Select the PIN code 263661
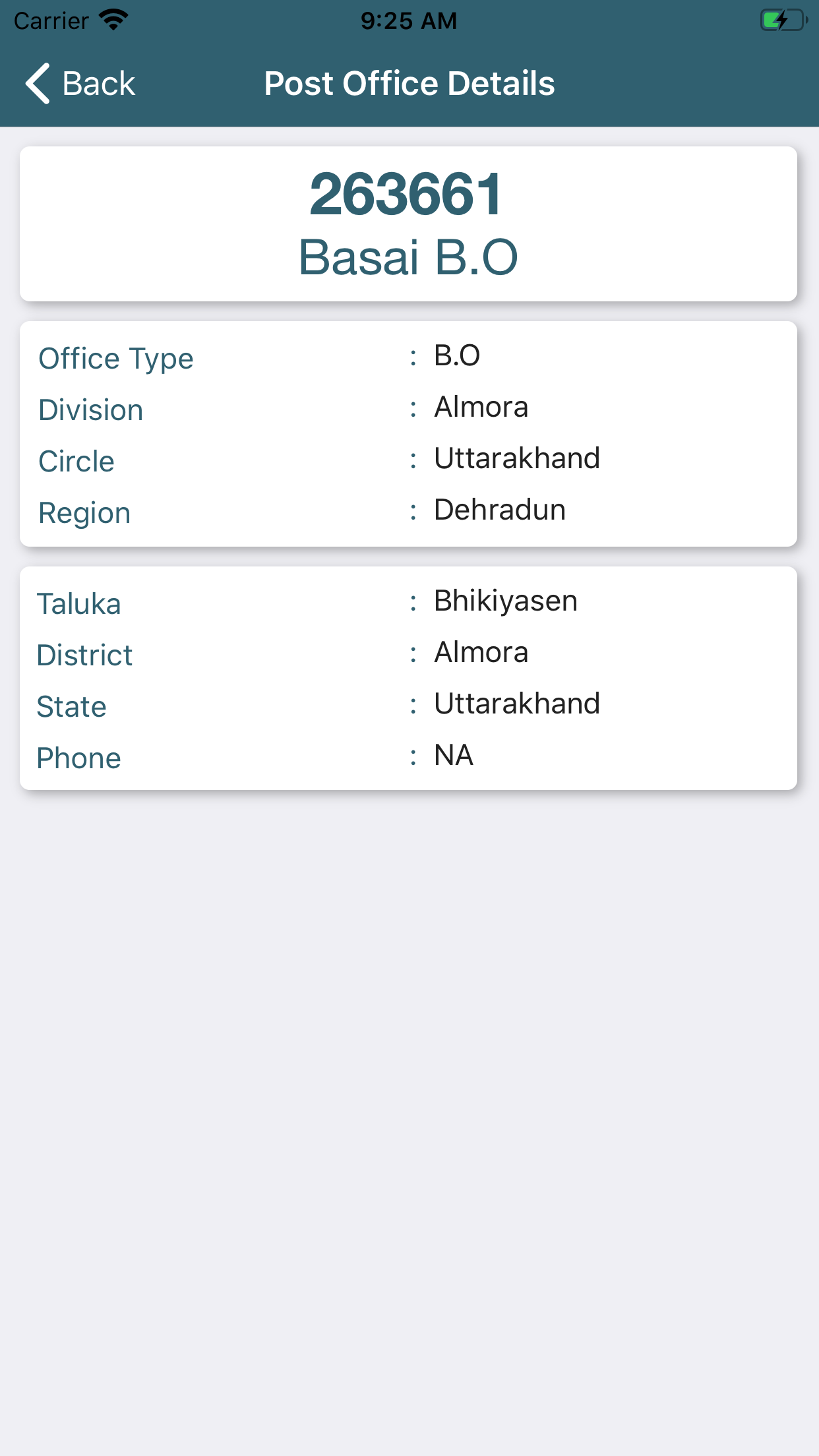The image size is (819, 1456). tap(406, 194)
